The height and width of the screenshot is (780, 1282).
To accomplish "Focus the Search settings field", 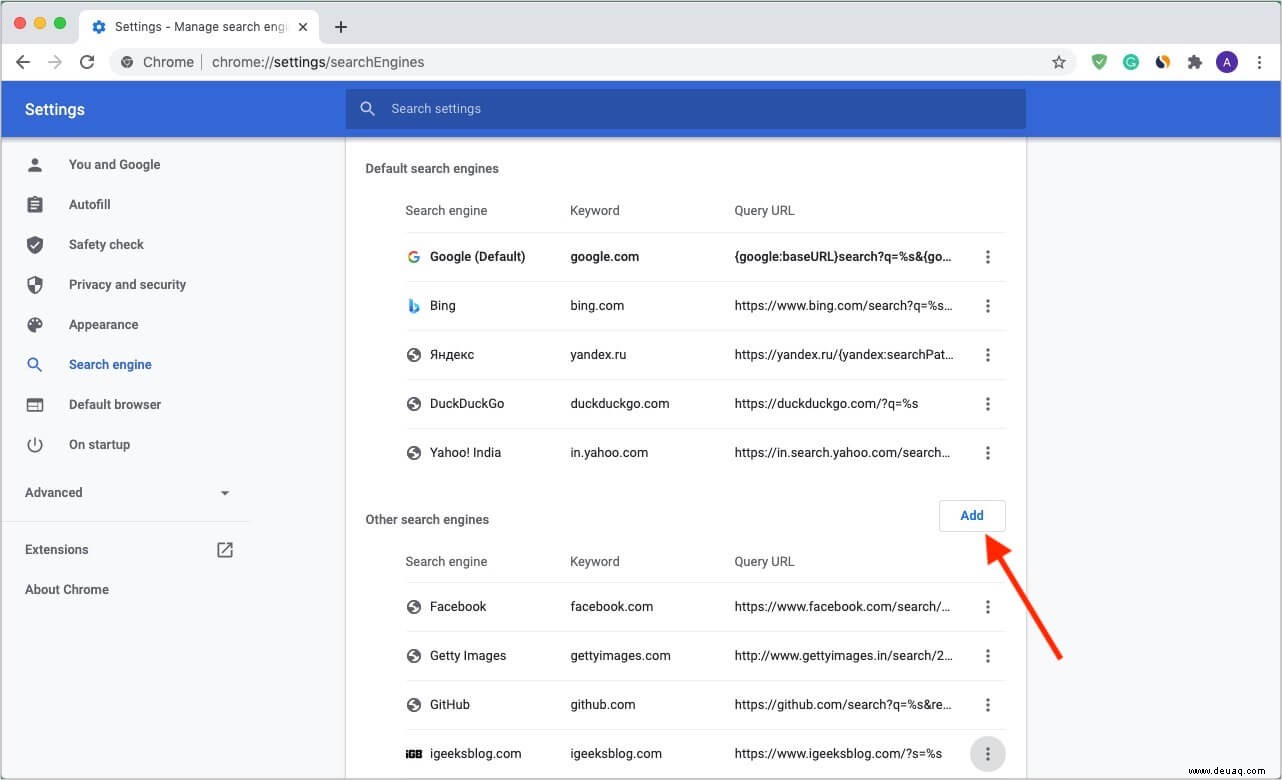I will click(x=686, y=109).
